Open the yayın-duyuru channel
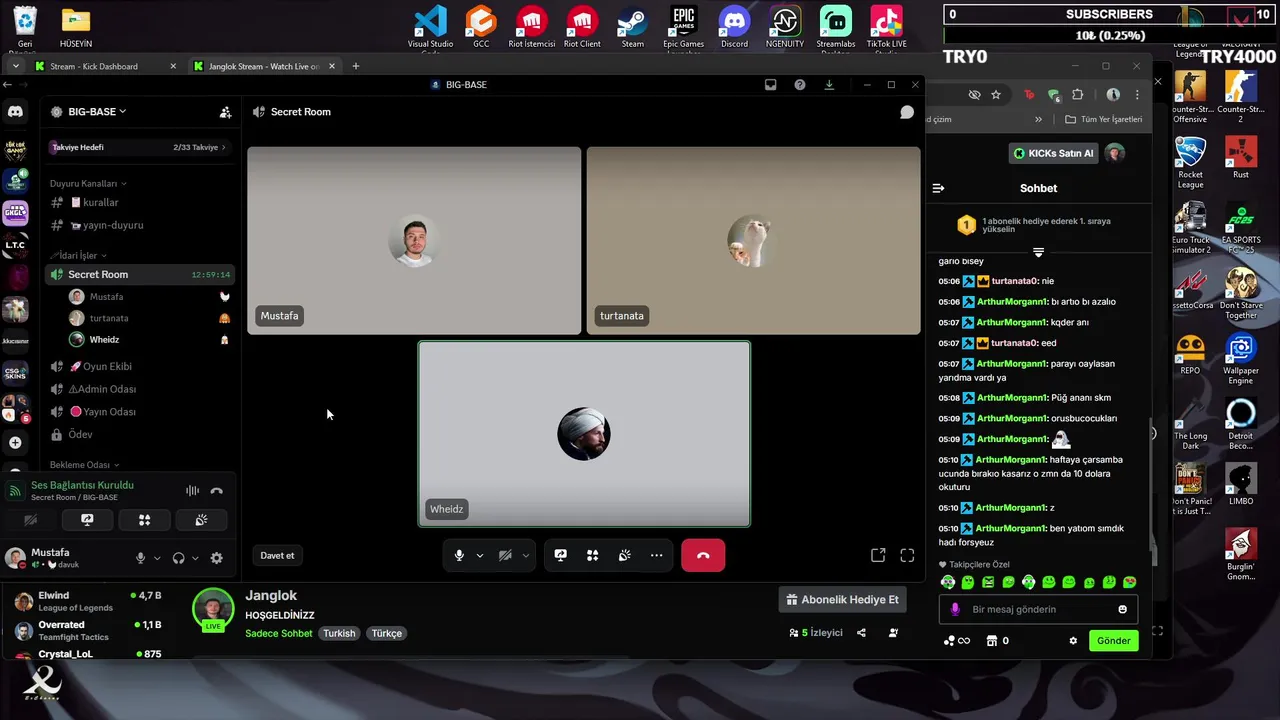Image resolution: width=1280 pixels, height=720 pixels. tap(139, 225)
